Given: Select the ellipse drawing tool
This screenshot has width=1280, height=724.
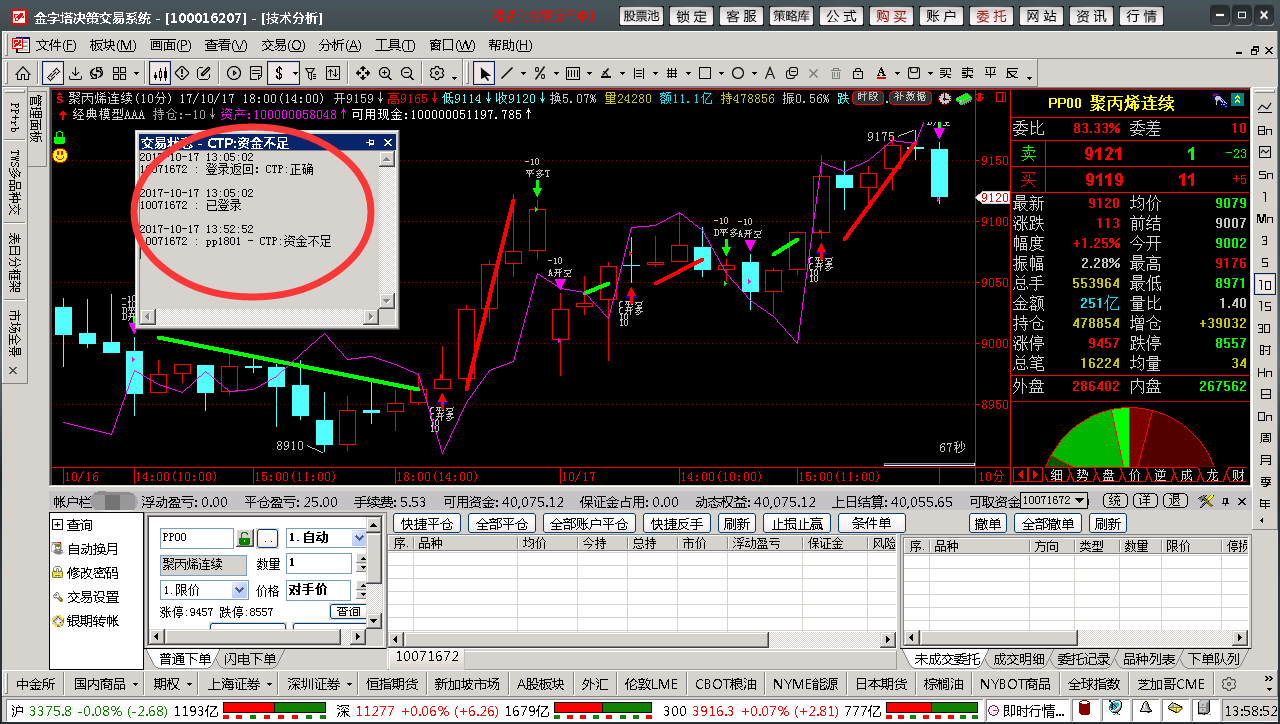Looking at the screenshot, I should coord(738,73).
